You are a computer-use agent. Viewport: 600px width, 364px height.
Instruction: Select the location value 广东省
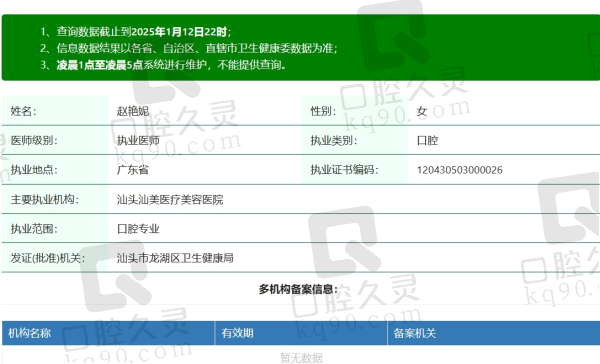click(x=133, y=170)
